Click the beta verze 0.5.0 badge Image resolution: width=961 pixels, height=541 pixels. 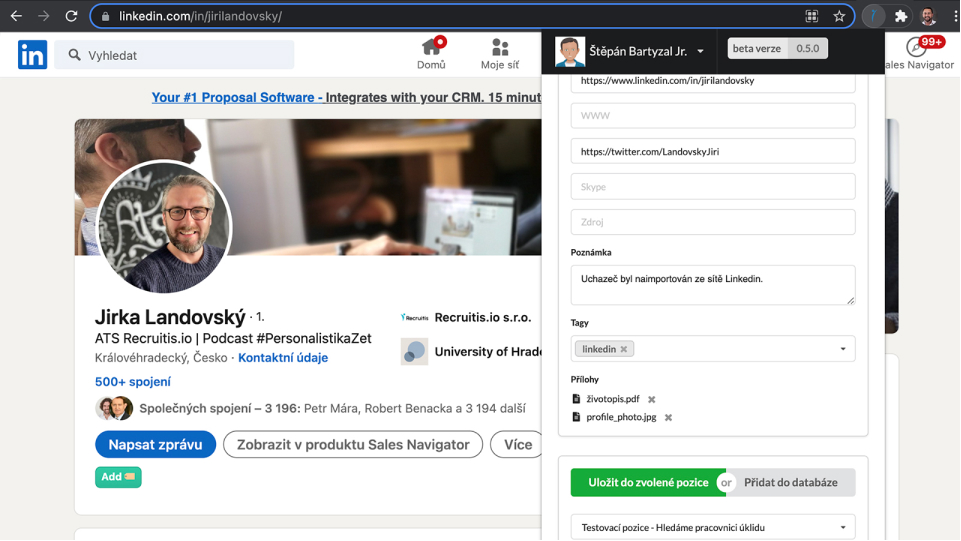[x=777, y=48]
